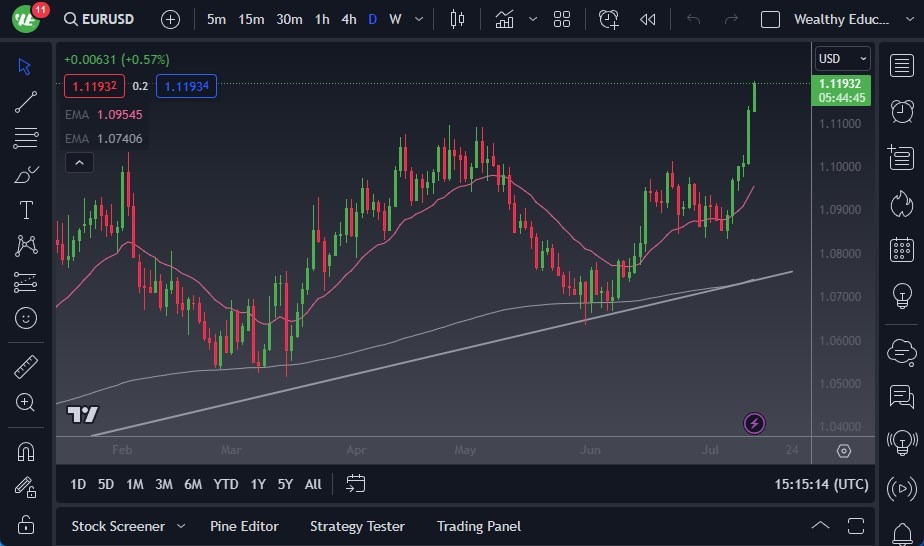Open the Replay rewind icon
924x546 pixels.
click(648, 19)
